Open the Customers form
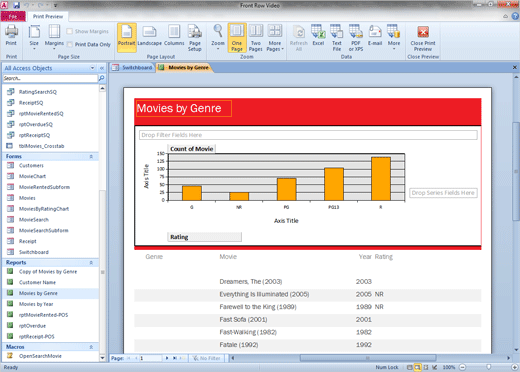Viewport: 520px width, 372px height. [31, 166]
